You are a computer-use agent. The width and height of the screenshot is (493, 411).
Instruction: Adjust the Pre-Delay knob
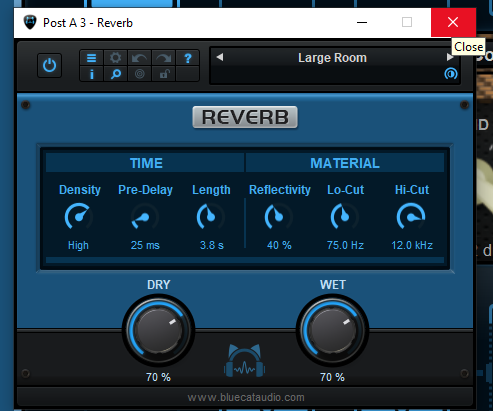pos(145,217)
